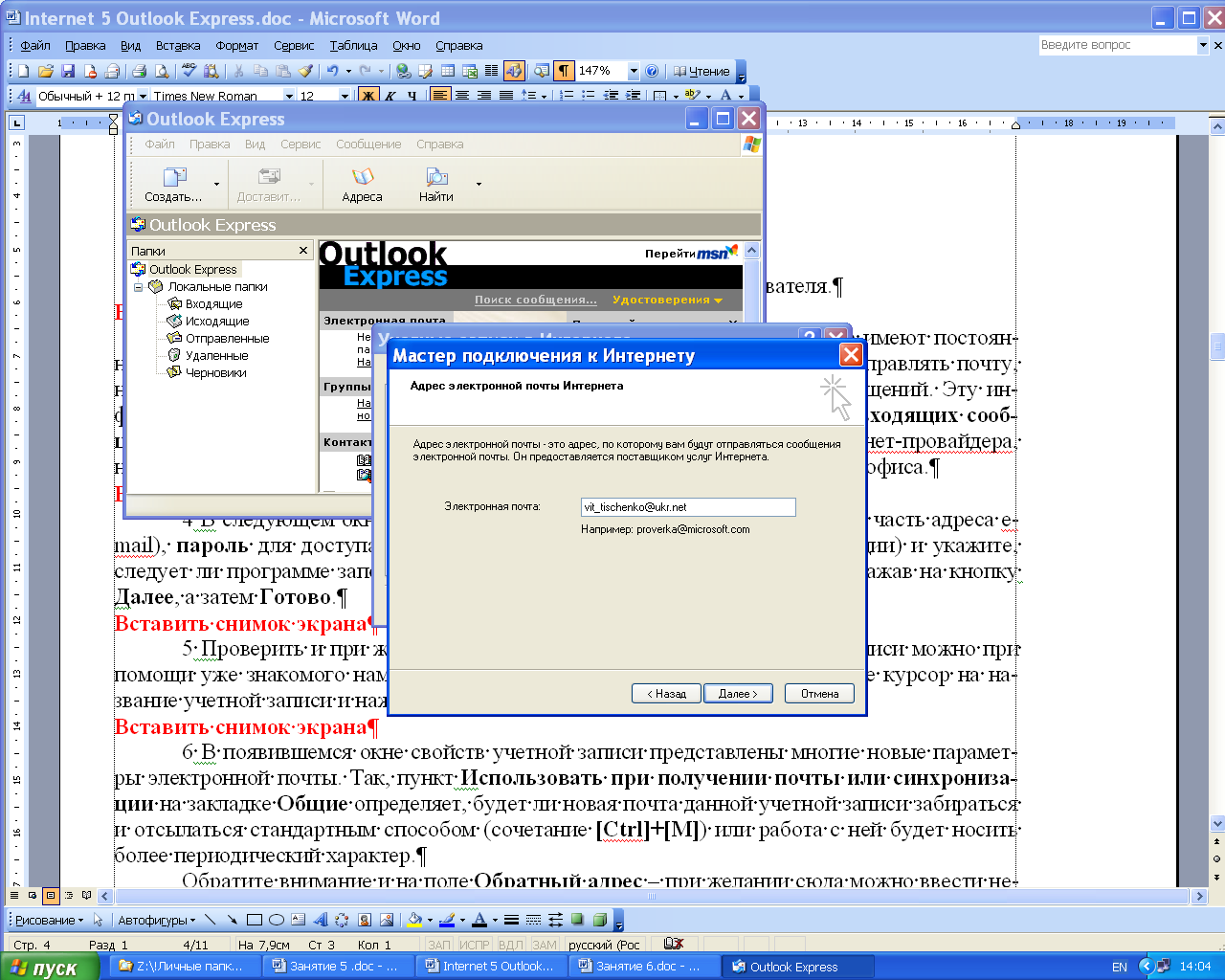Apply numbered list formatting
This screenshot has height=980, width=1225.
(x=567, y=96)
